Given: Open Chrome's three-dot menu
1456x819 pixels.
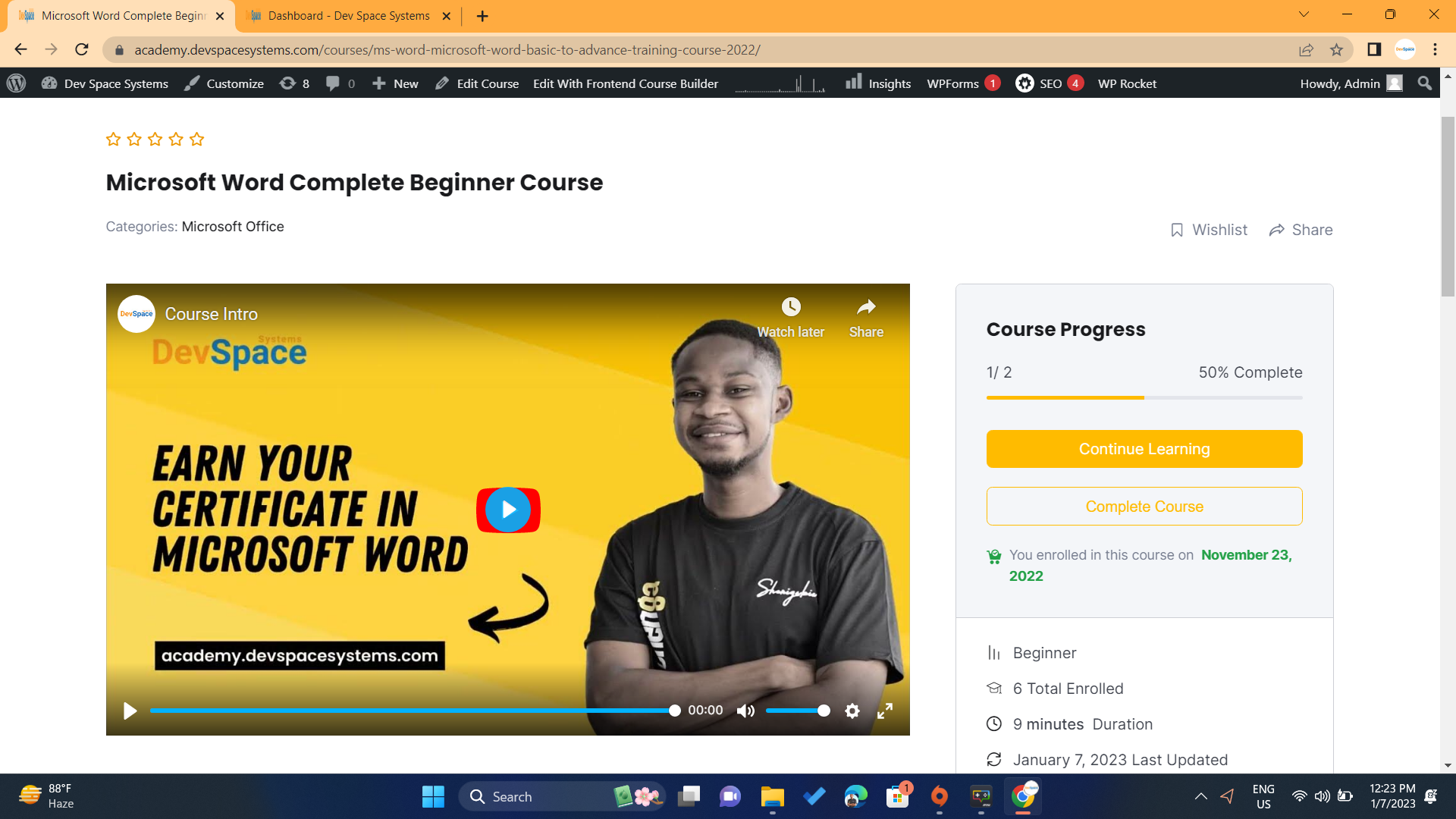Looking at the screenshot, I should (x=1435, y=50).
